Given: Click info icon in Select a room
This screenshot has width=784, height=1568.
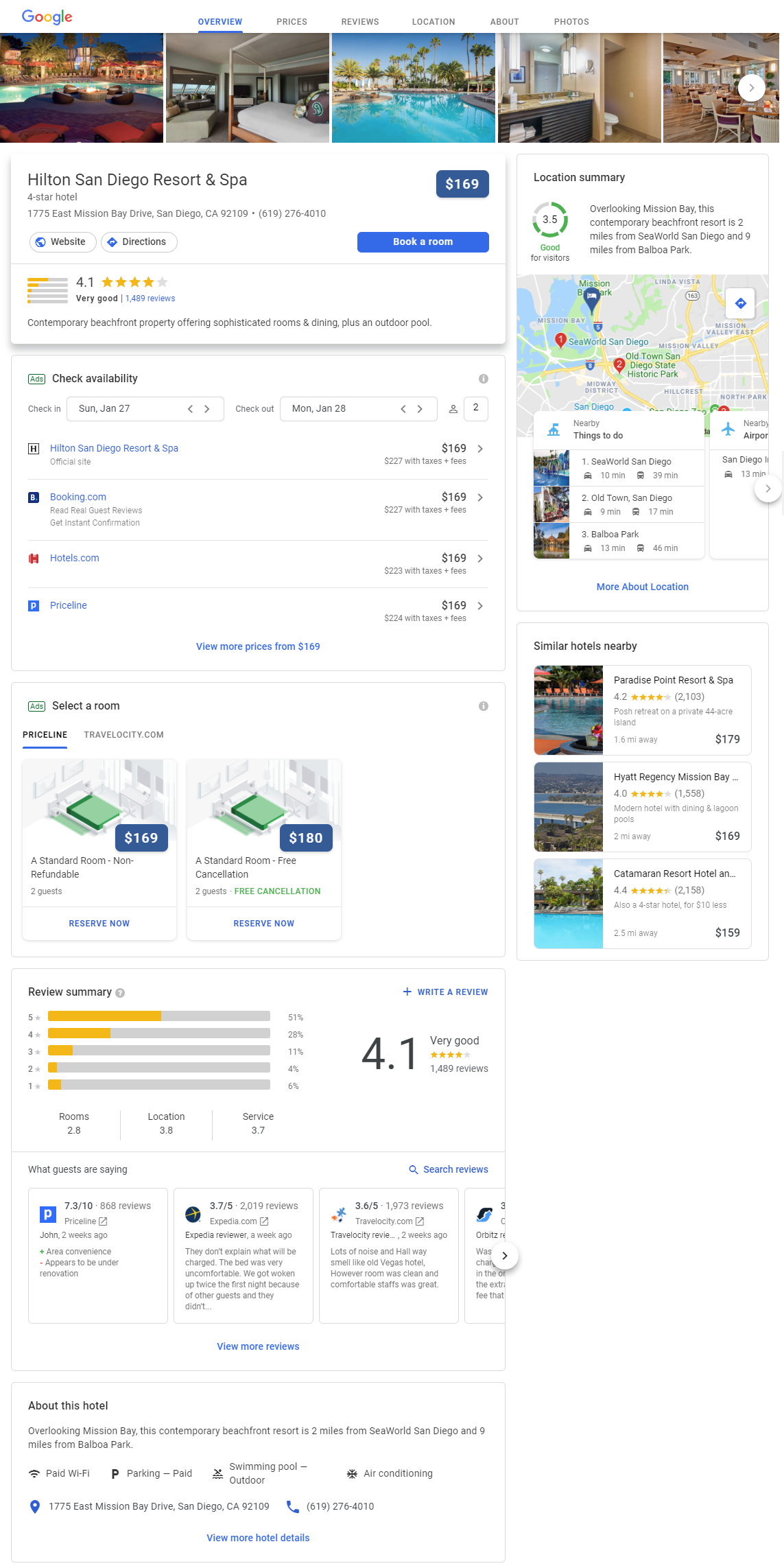Looking at the screenshot, I should 483,706.
